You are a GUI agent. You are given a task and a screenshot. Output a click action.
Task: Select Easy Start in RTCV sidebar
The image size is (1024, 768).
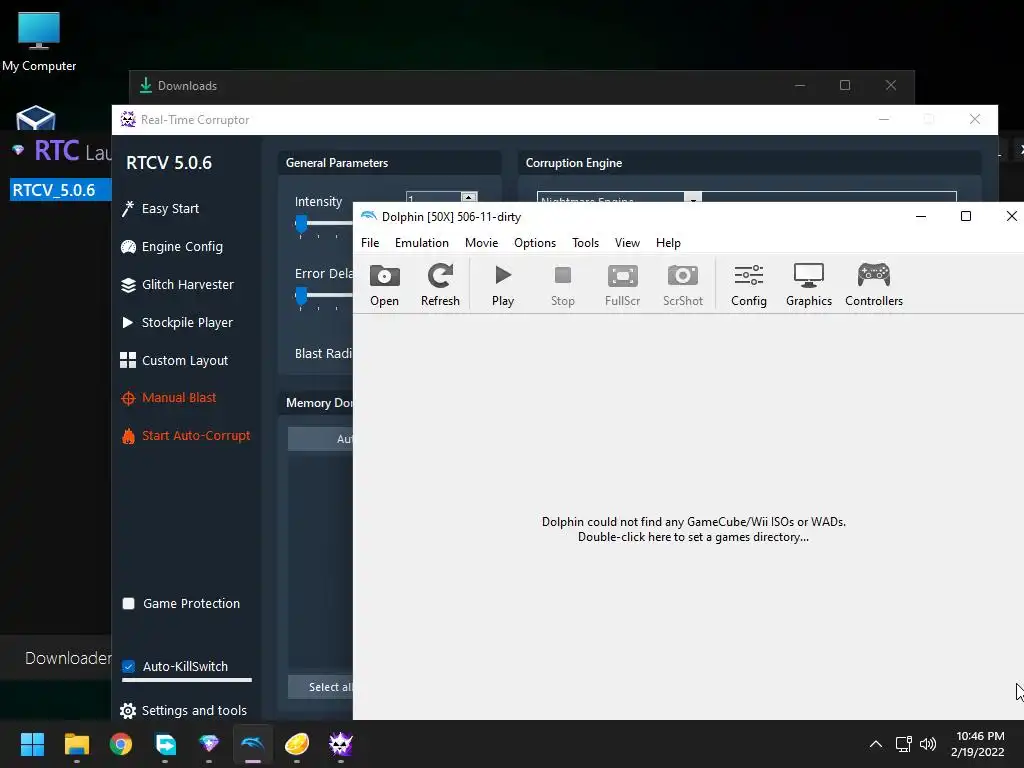pos(160,208)
